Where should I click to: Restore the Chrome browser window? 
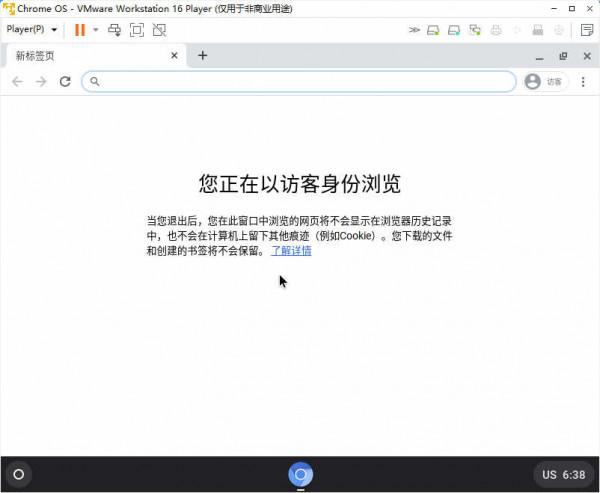563,56
